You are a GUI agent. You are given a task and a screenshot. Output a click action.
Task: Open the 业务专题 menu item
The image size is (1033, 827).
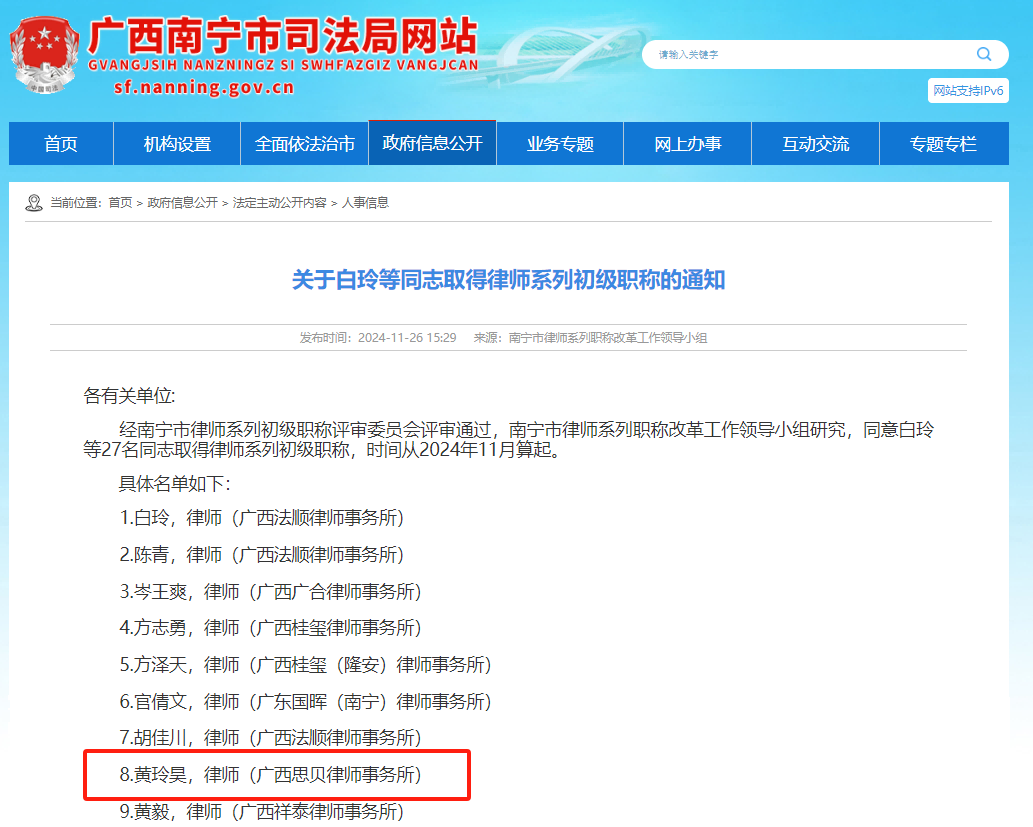coord(559,143)
